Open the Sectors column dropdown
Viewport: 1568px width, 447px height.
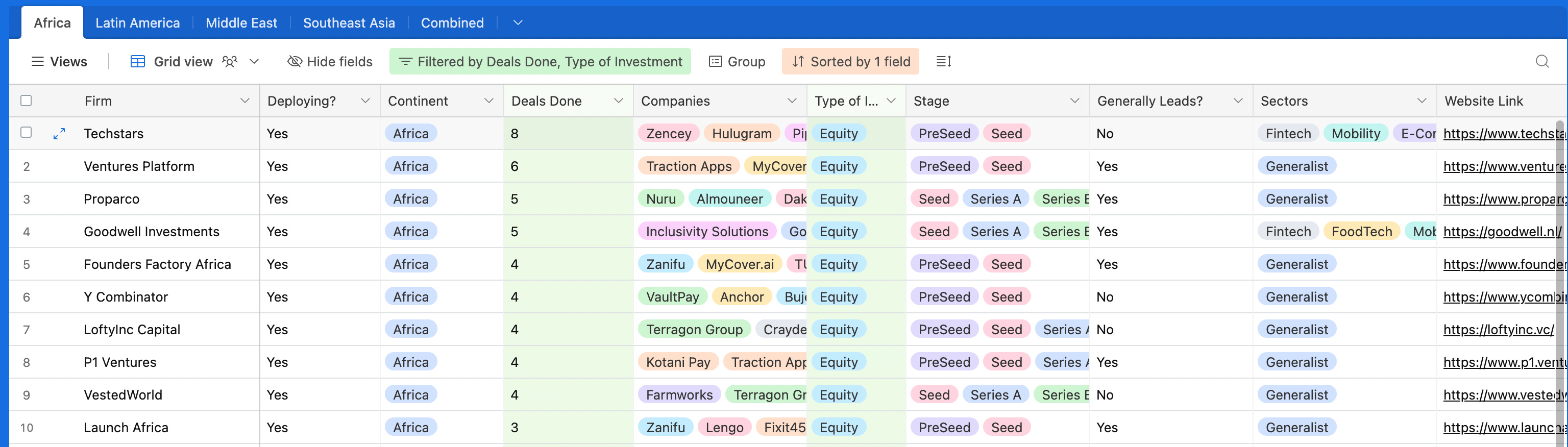(x=1422, y=101)
